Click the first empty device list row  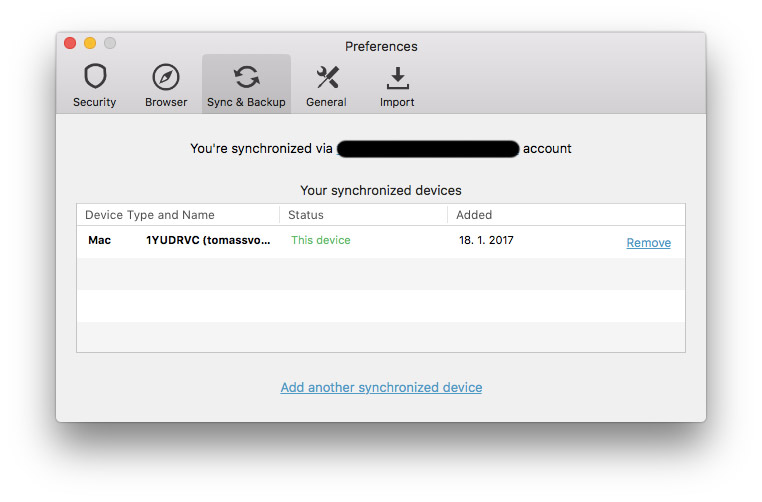381,274
